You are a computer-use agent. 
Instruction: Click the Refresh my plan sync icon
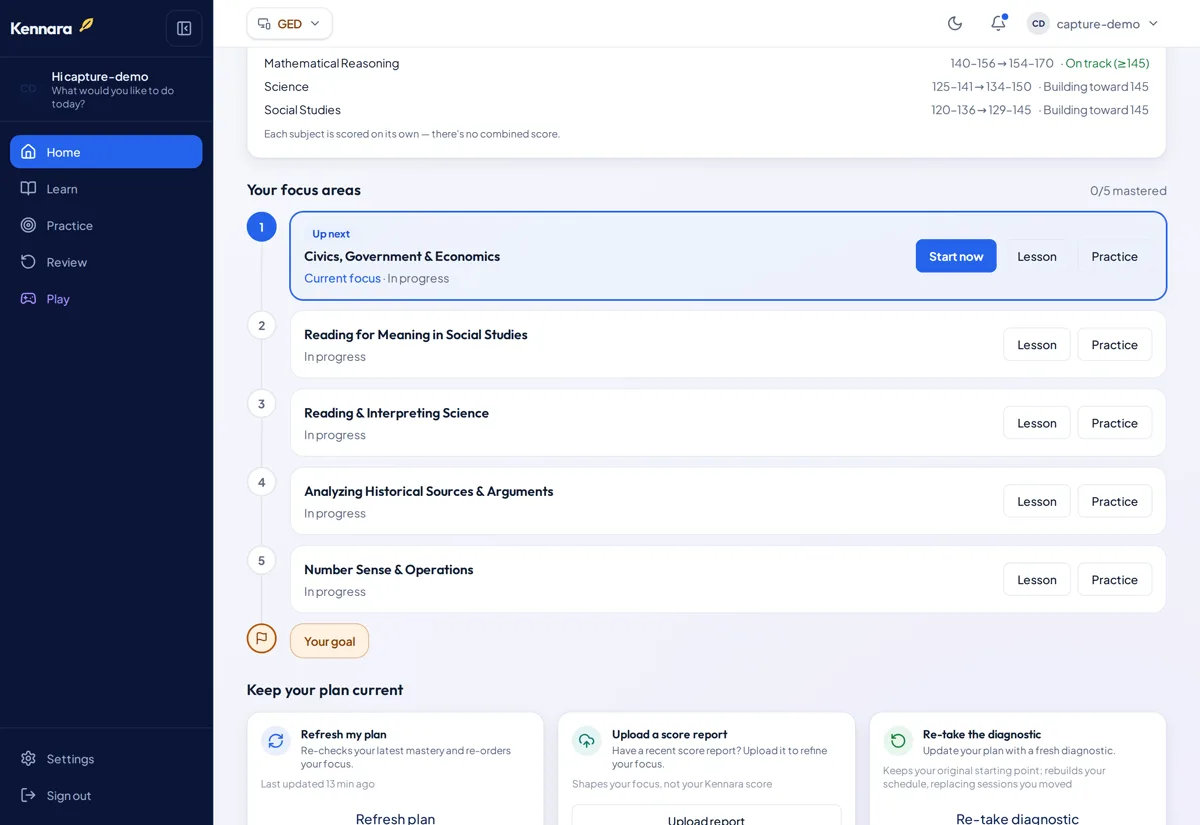coord(276,741)
